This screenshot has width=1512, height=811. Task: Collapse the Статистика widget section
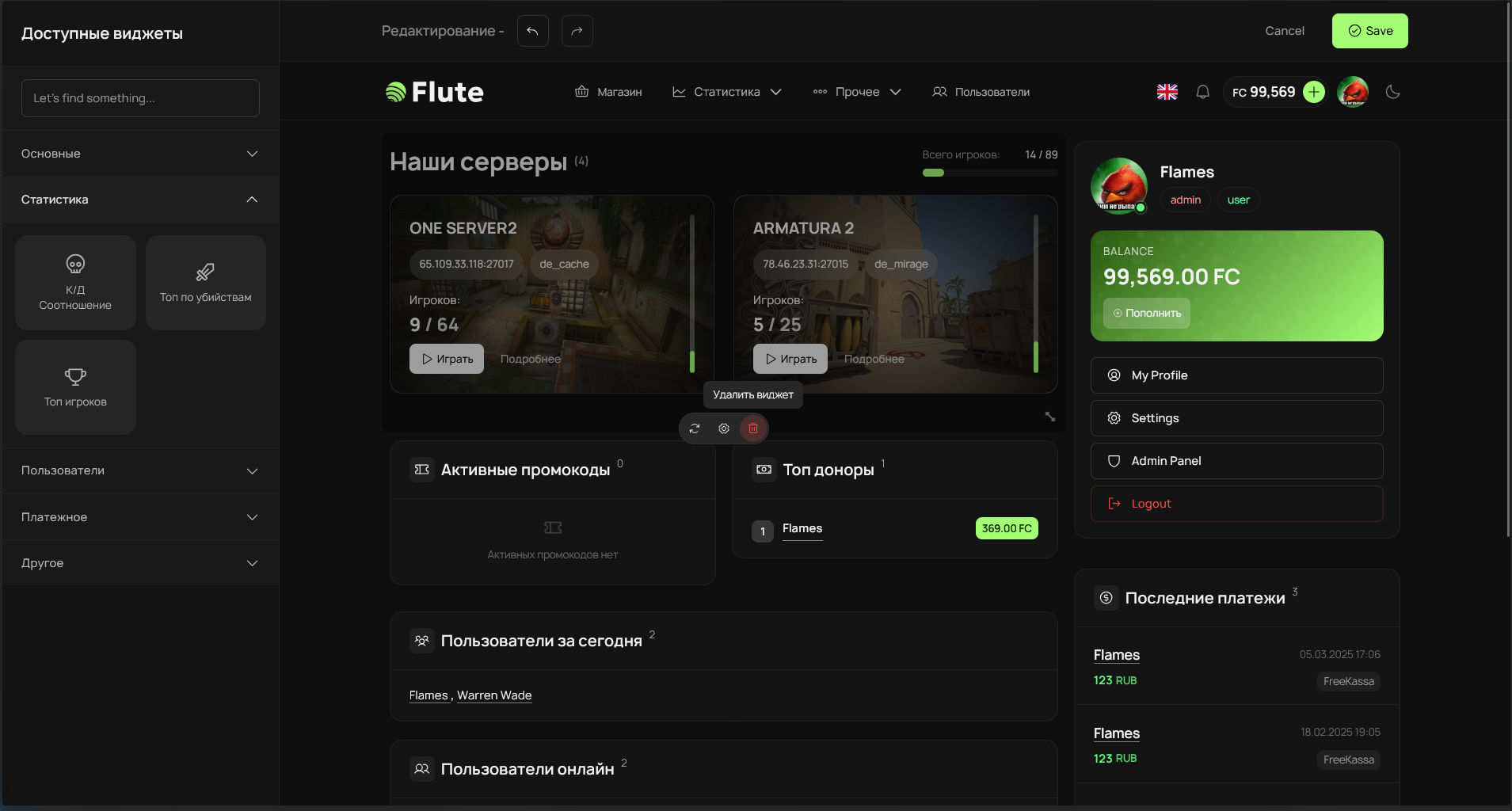pyautogui.click(x=140, y=200)
